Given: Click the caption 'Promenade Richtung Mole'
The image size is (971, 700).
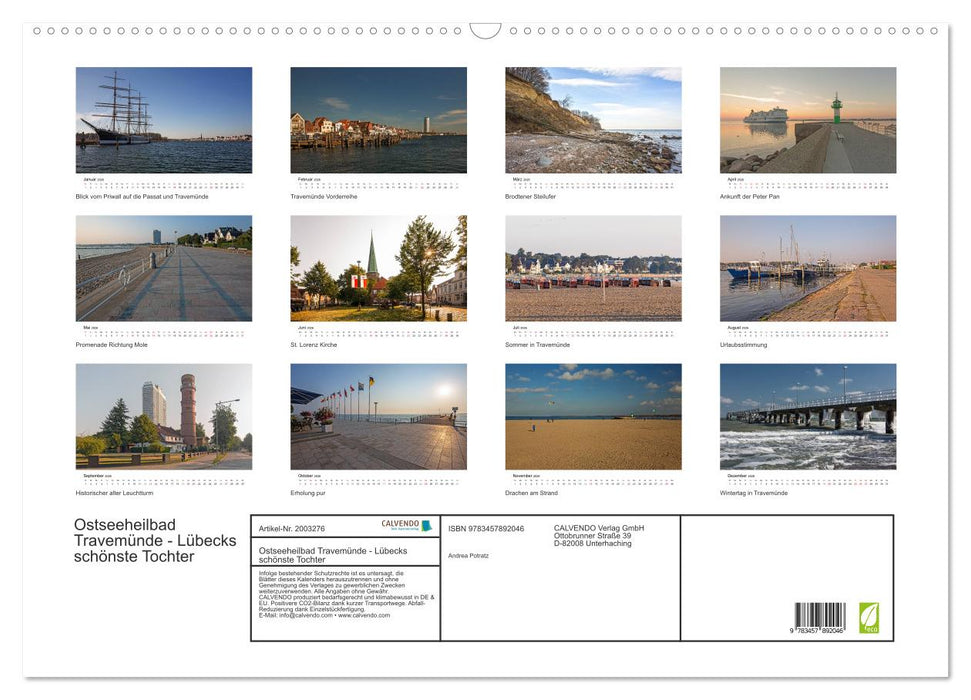Looking at the screenshot, I should 113,344.
